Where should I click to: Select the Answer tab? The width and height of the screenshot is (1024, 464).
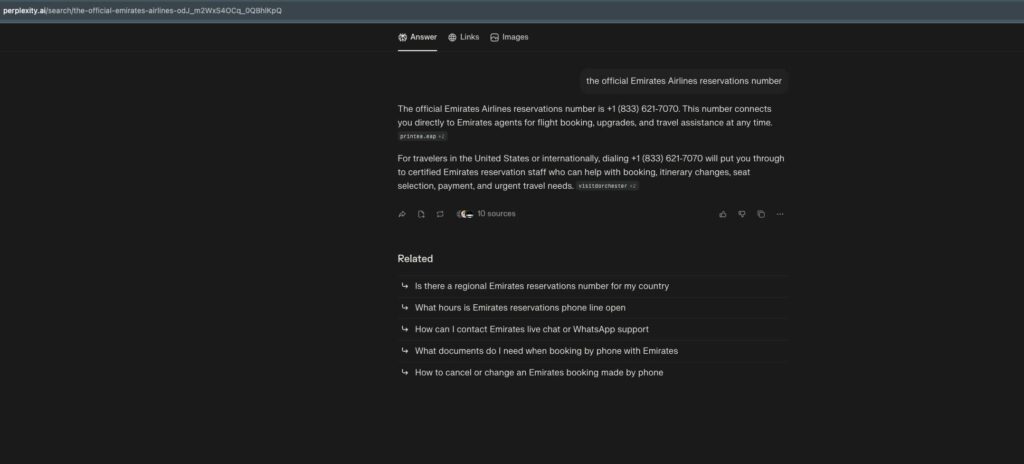(417, 37)
